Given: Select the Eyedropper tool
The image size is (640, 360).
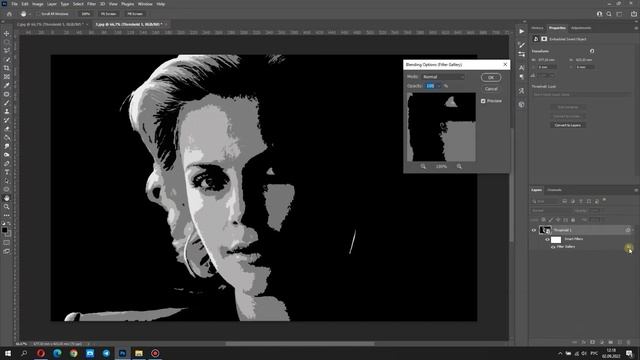Looking at the screenshot, I should click(x=7, y=85).
